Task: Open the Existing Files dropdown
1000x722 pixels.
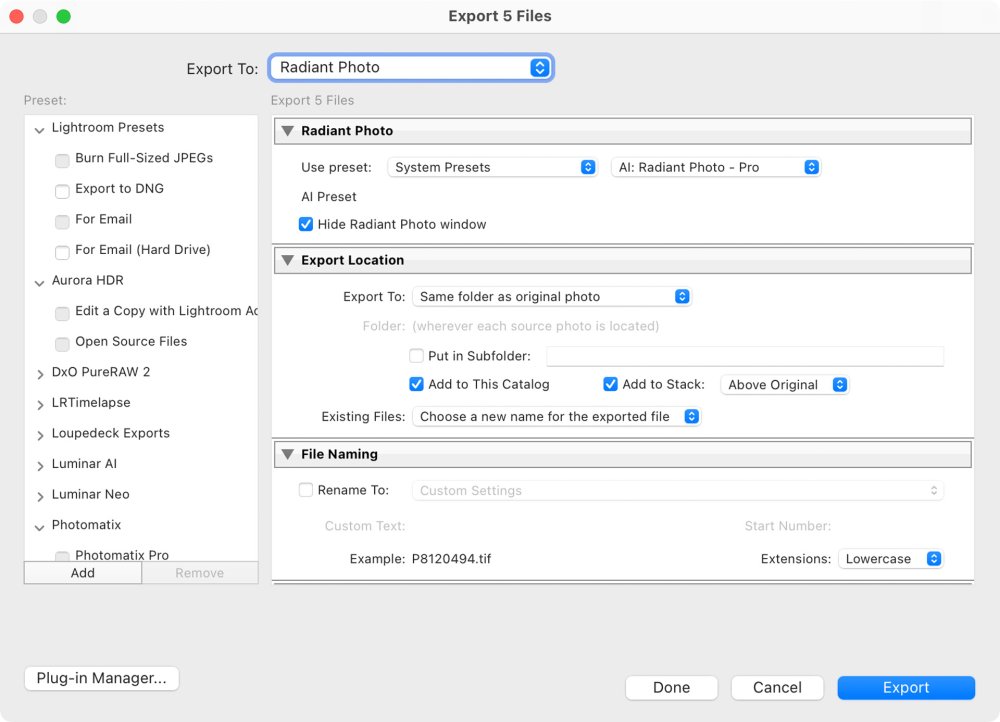Action: [557, 416]
